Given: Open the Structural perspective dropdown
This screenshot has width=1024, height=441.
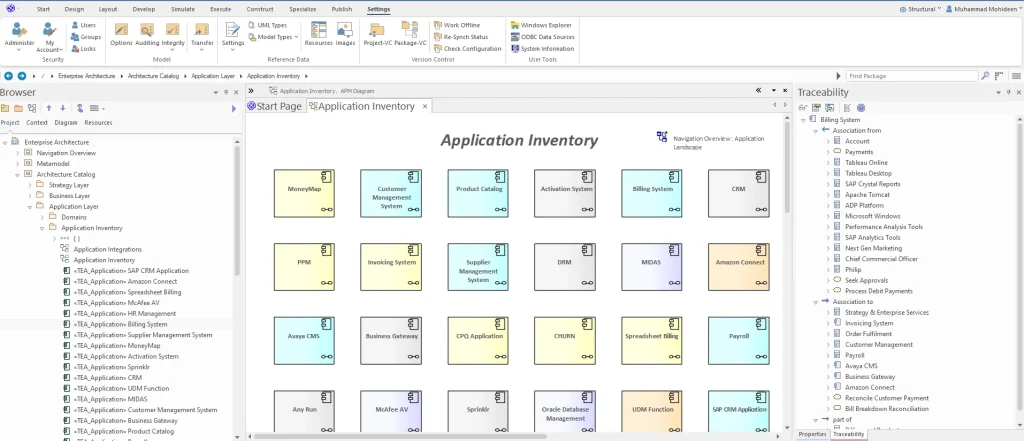Looking at the screenshot, I should [921, 9].
